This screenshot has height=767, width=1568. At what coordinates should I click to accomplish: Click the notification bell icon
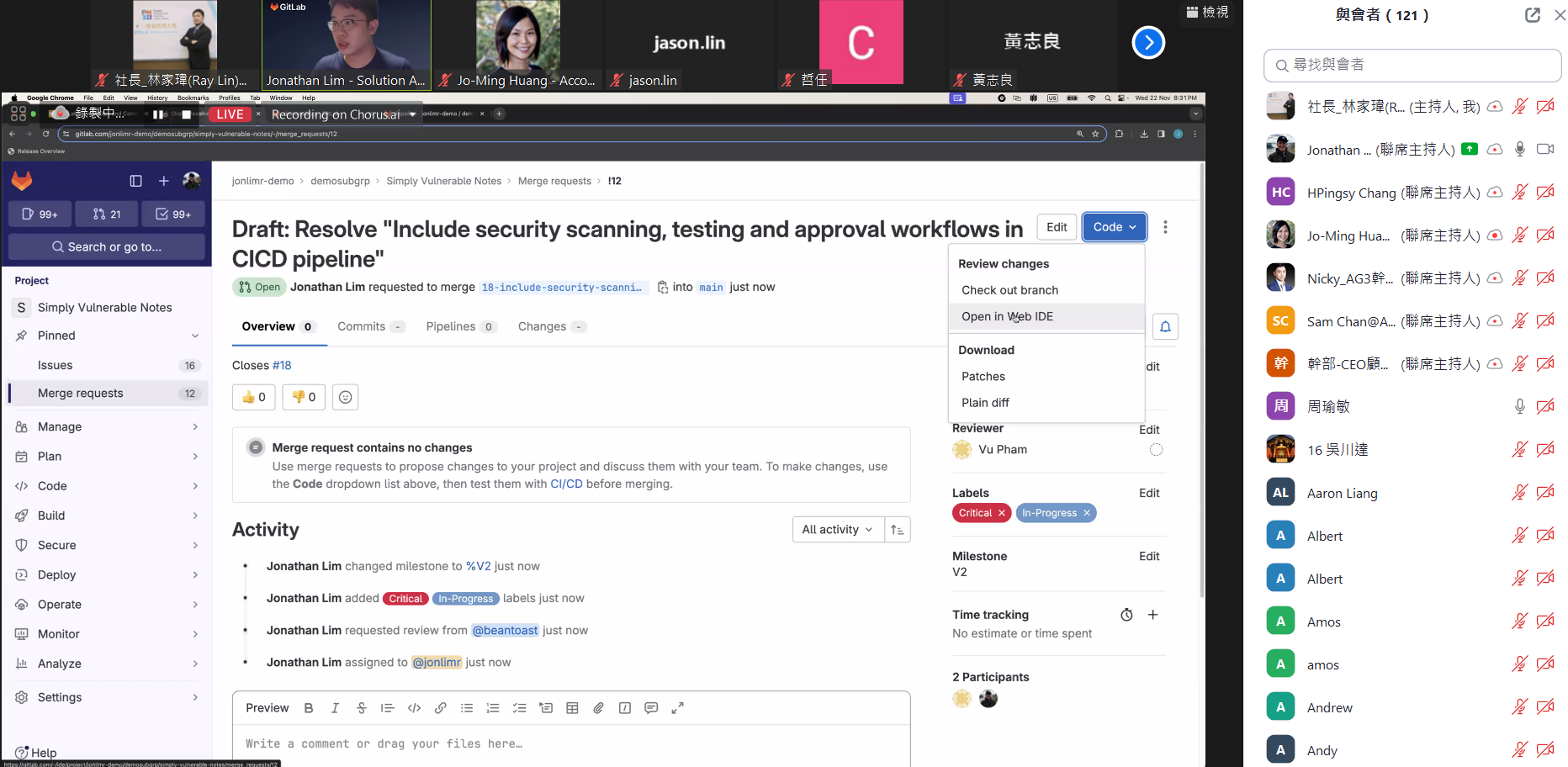pos(1165,326)
